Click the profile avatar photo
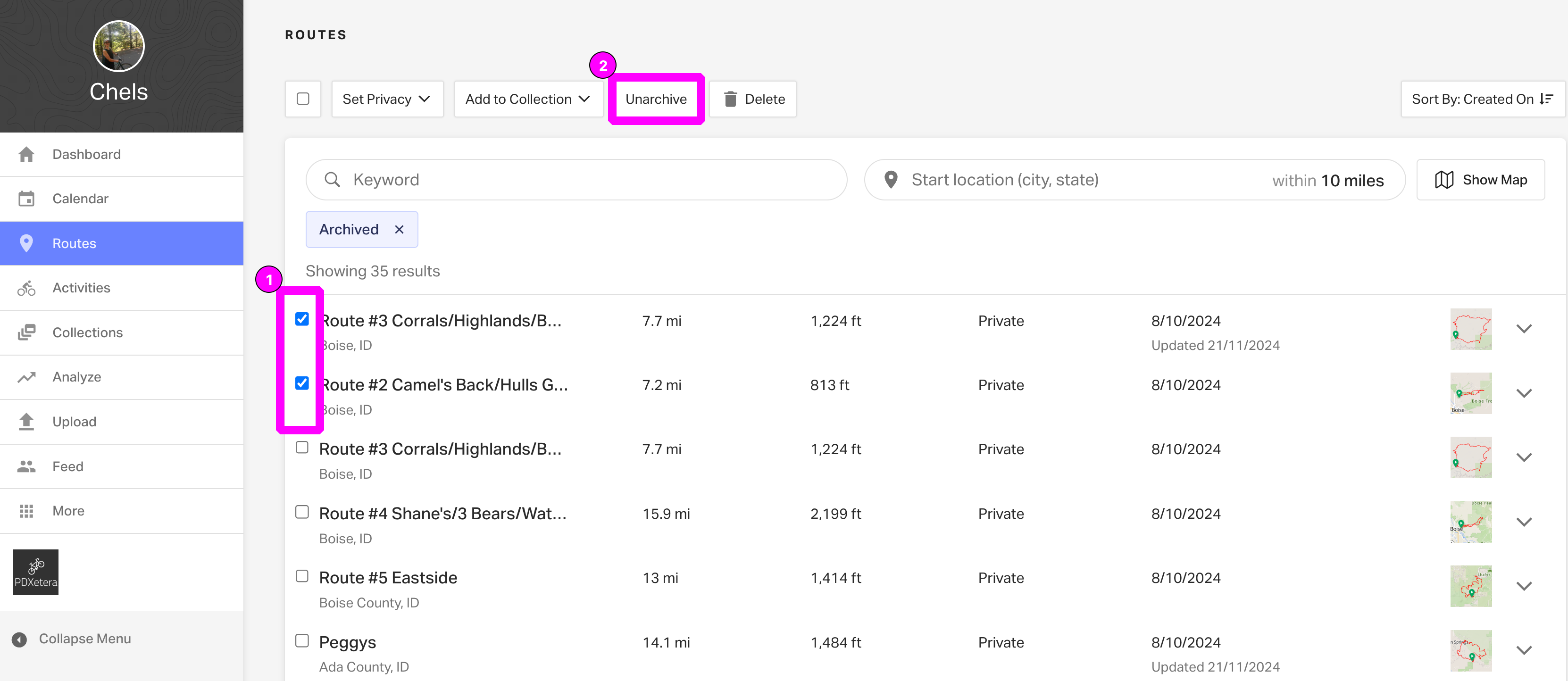This screenshot has height=681, width=1568. pyautogui.click(x=119, y=46)
